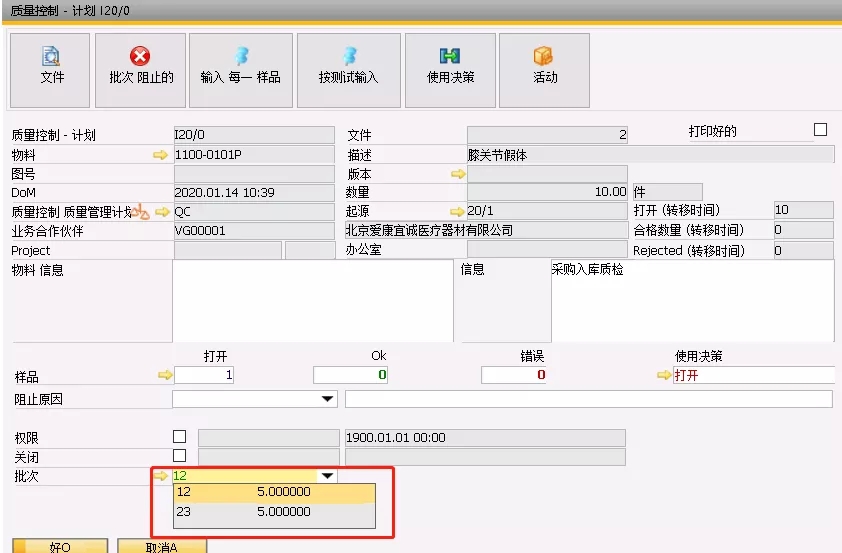Image resolution: width=842 pixels, height=553 pixels.
Task: Select batch 23 from the dropdown list
Action: coord(274,512)
